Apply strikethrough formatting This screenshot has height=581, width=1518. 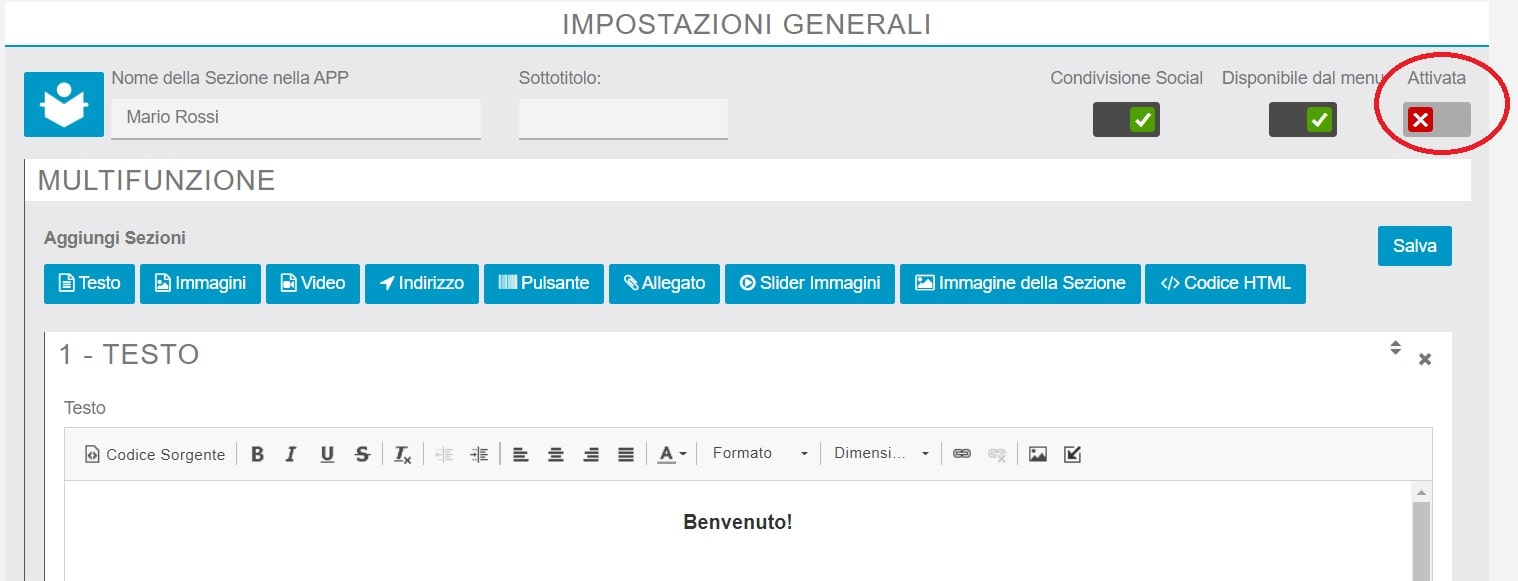tap(362, 454)
